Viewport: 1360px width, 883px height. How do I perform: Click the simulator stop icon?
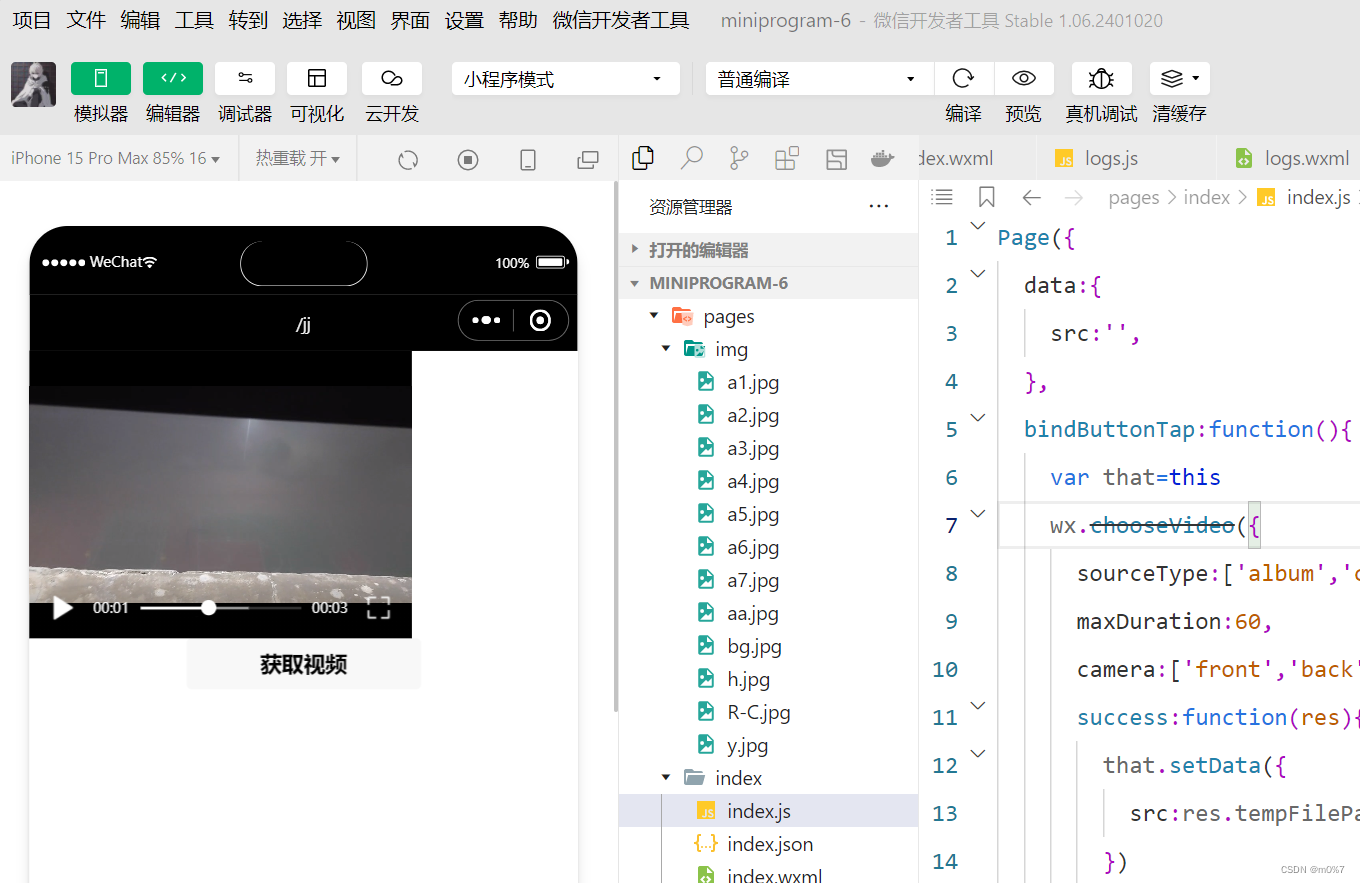pyautogui.click(x=467, y=160)
